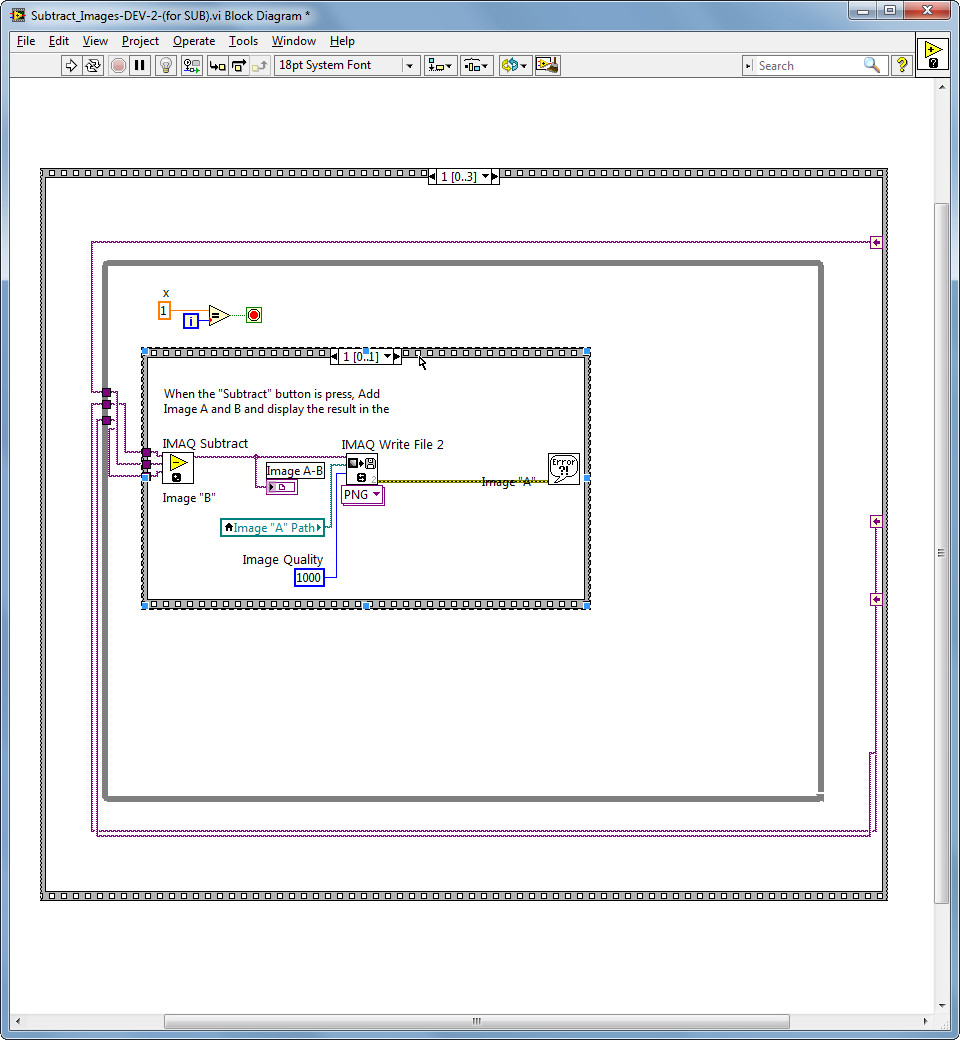The width and height of the screenshot is (960, 1040).
Task: Open the Operate menu
Action: 194,41
